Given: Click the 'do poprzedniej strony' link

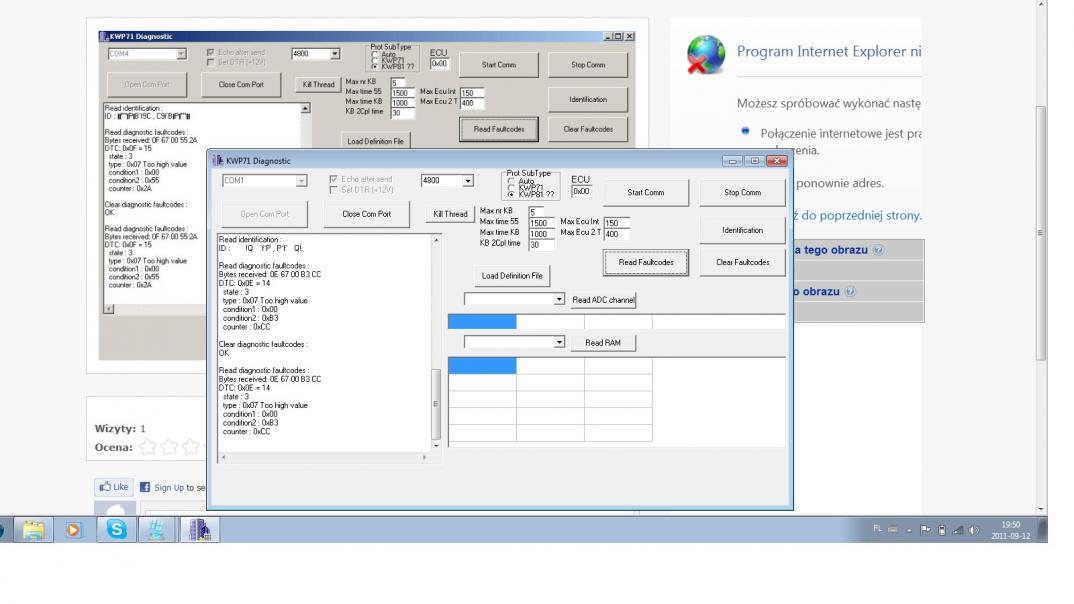Looking at the screenshot, I should (x=862, y=215).
